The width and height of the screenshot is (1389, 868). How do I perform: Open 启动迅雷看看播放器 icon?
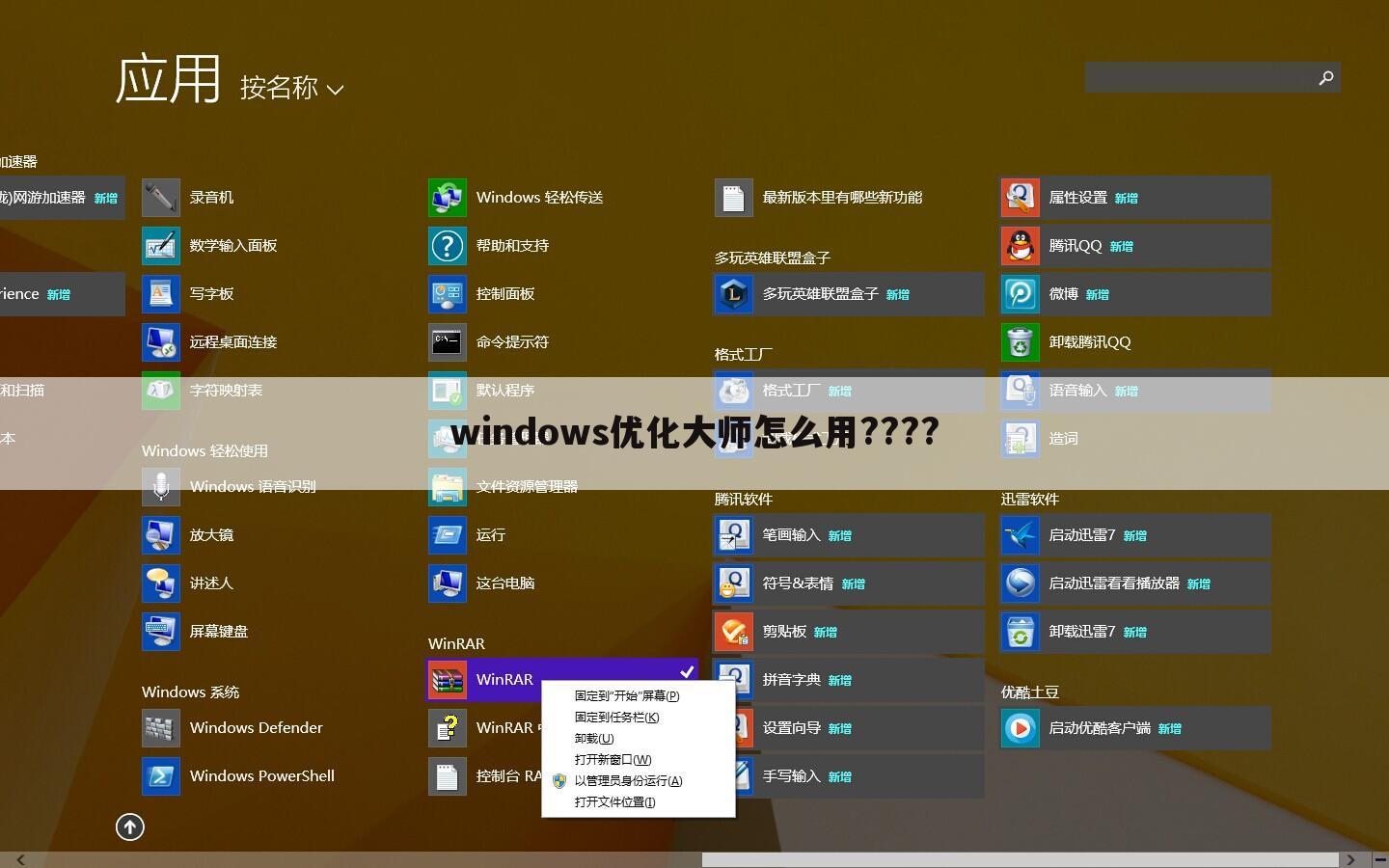tap(1020, 583)
